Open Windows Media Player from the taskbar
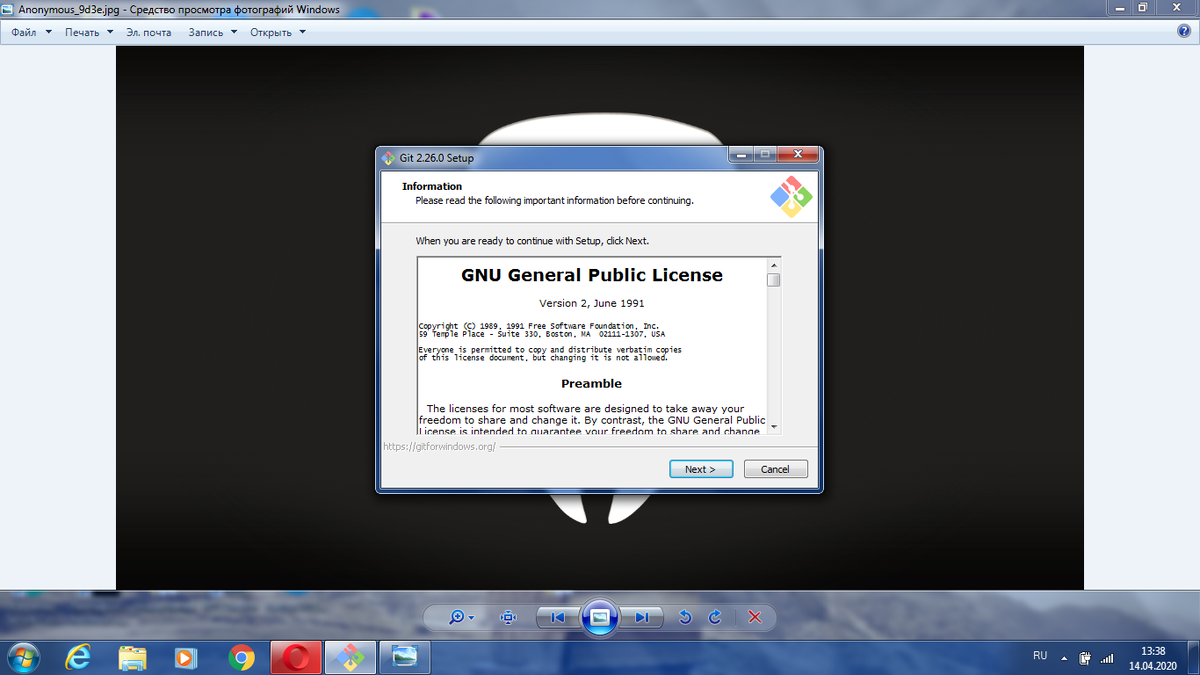Viewport: 1200px width, 675px height. 186,657
